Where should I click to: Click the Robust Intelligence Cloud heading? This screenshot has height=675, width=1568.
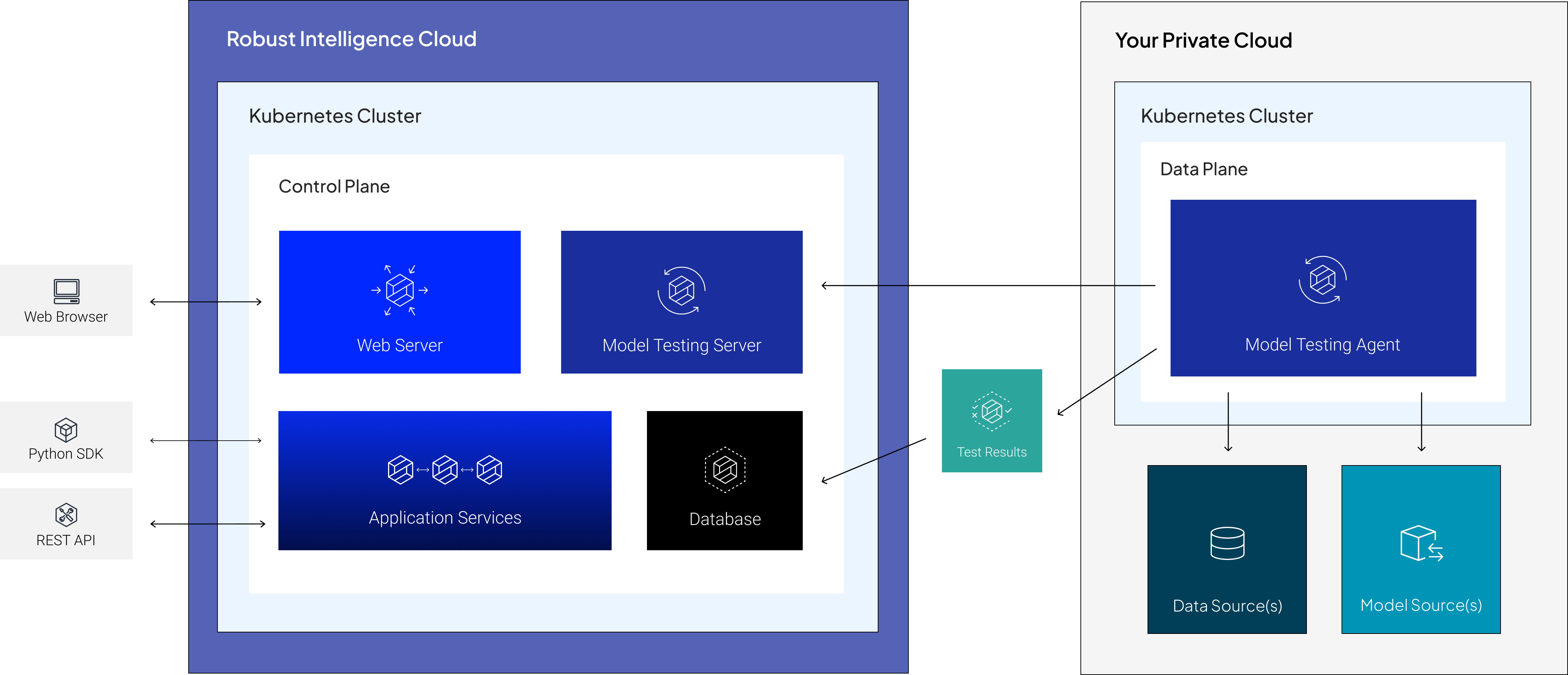click(x=351, y=39)
